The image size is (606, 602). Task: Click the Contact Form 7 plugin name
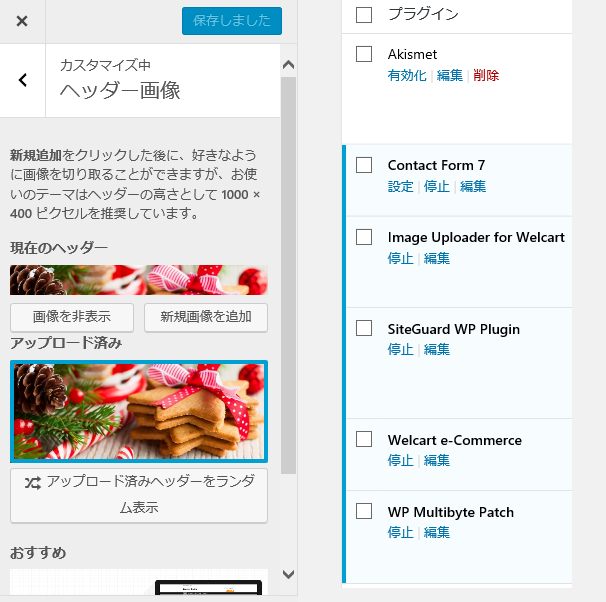436,165
